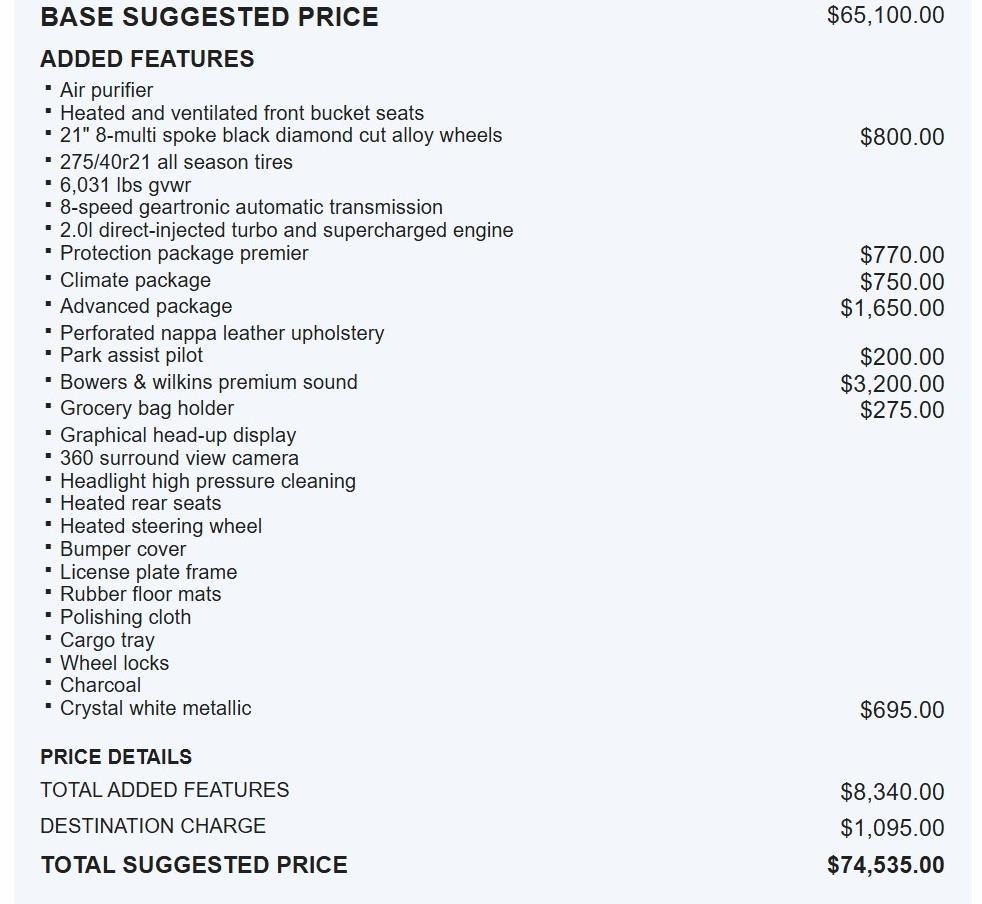Click the Destination Charge label
The image size is (982, 904).
pos(153,826)
